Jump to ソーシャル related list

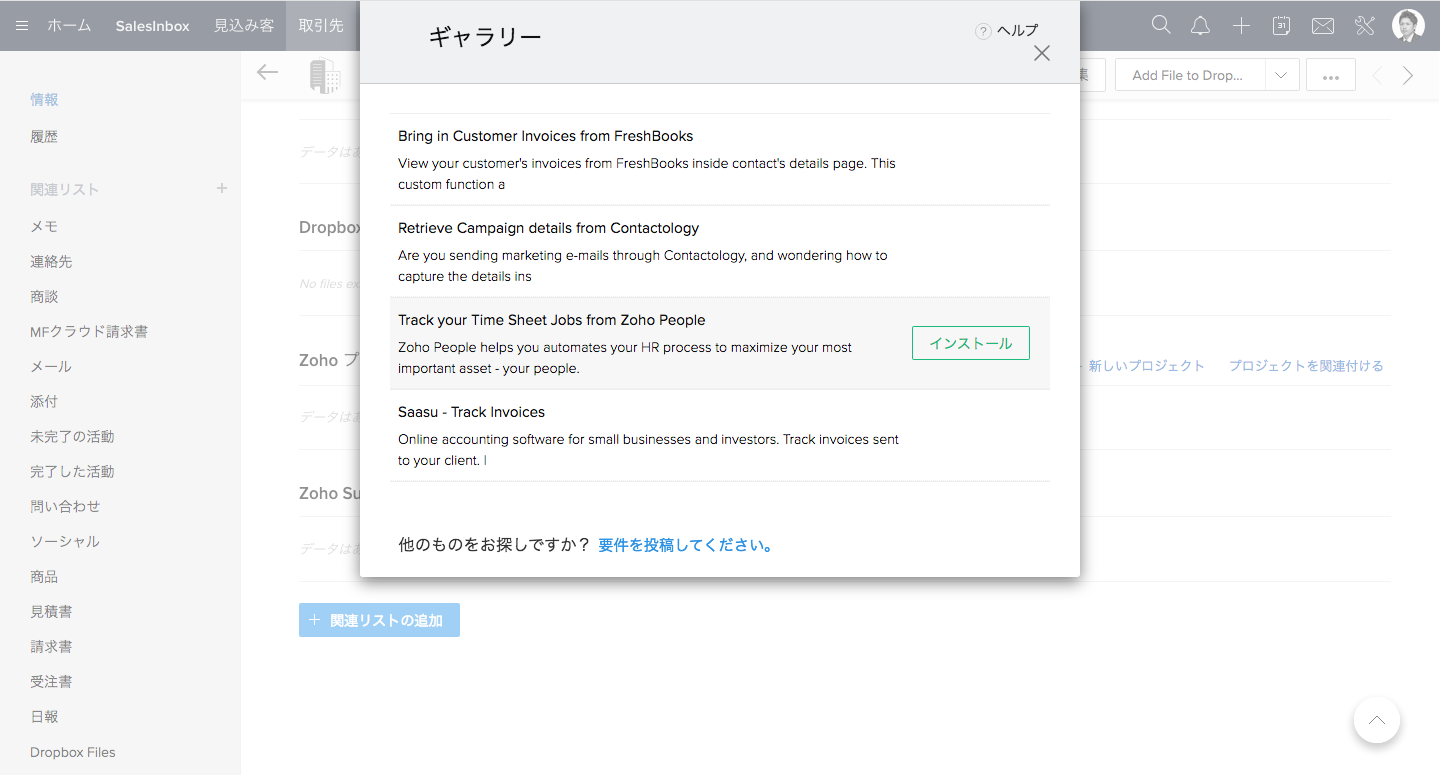click(65, 541)
